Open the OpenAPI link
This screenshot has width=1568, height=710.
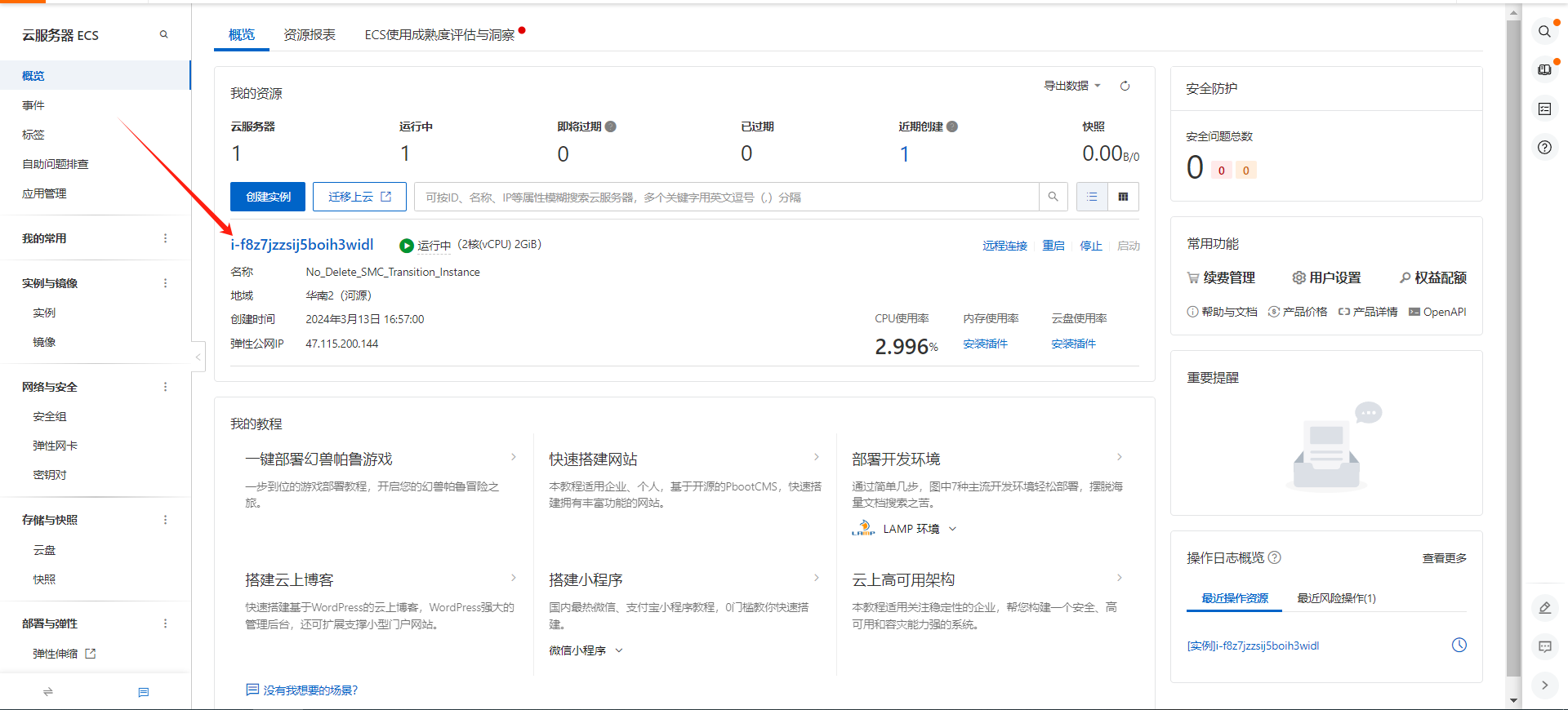pyautogui.click(x=1437, y=312)
